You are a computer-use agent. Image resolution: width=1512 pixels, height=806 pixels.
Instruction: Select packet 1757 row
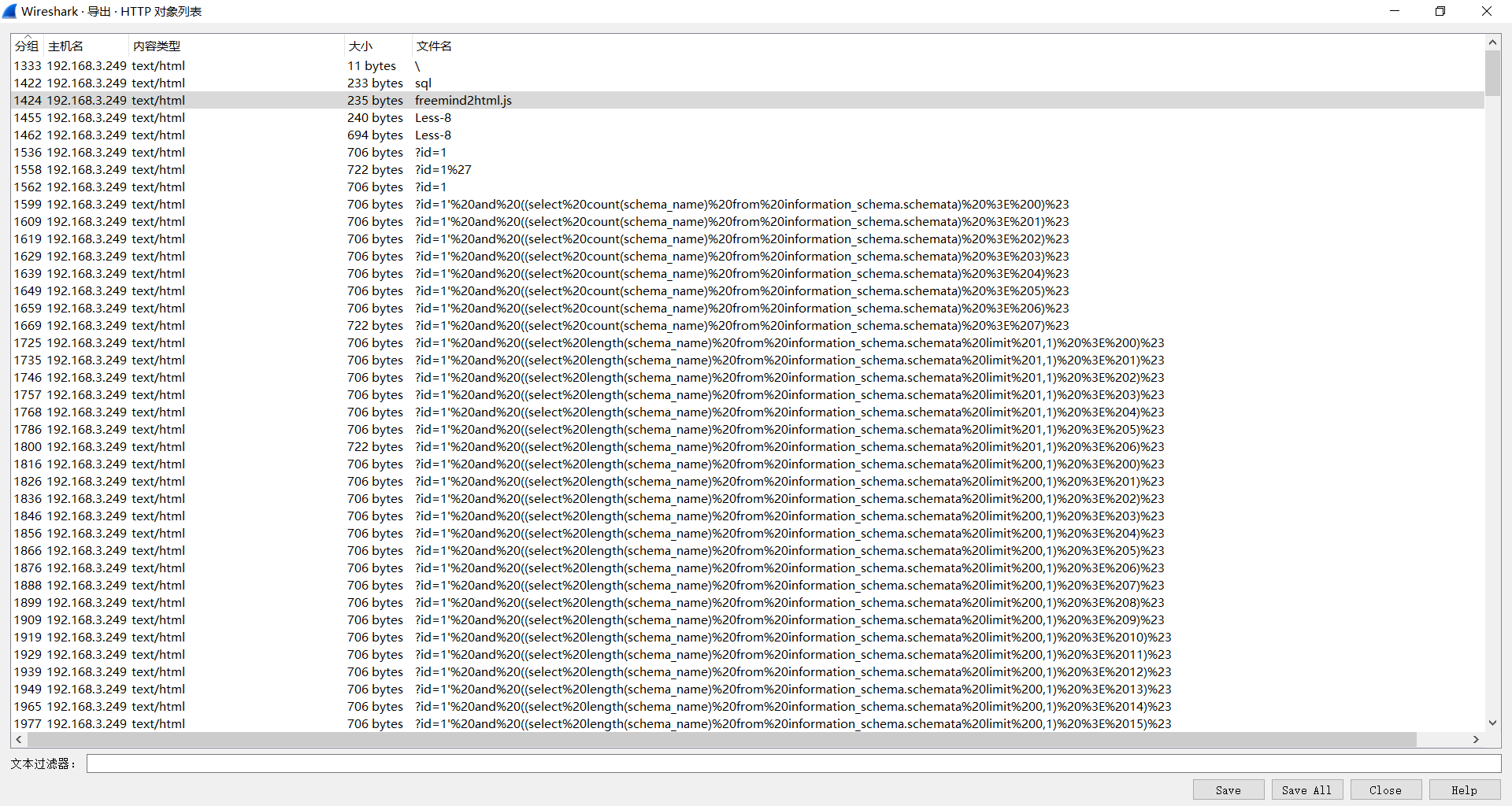coord(747,394)
